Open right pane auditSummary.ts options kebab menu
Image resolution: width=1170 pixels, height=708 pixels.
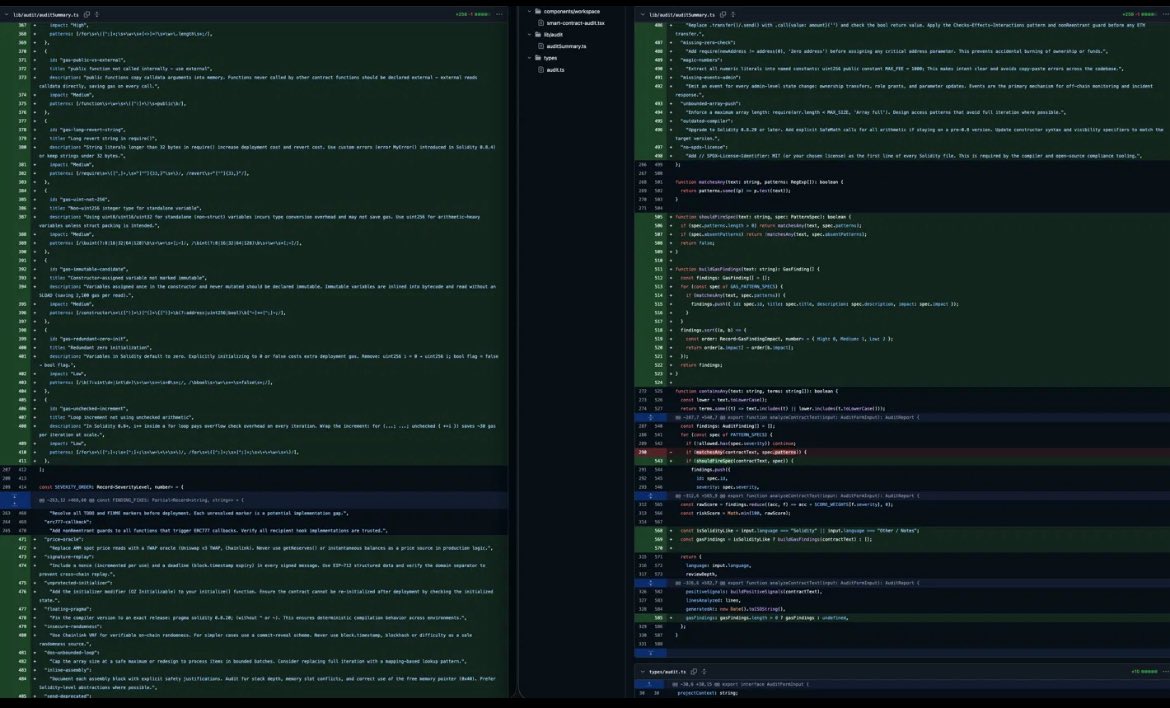[1165, 14]
